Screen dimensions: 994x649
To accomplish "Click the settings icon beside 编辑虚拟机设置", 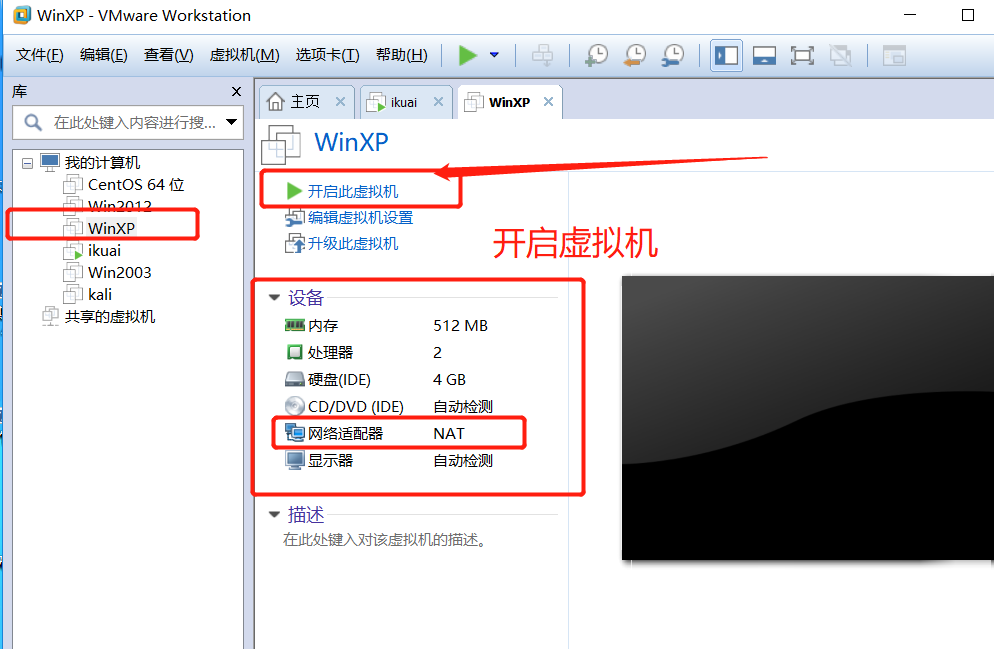I will (x=295, y=218).
